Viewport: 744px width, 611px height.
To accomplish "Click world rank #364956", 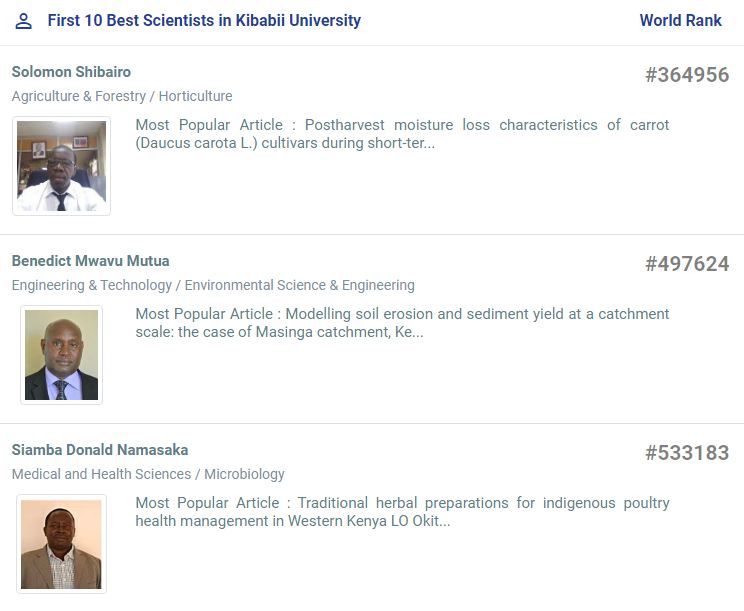I will pyautogui.click(x=687, y=75).
